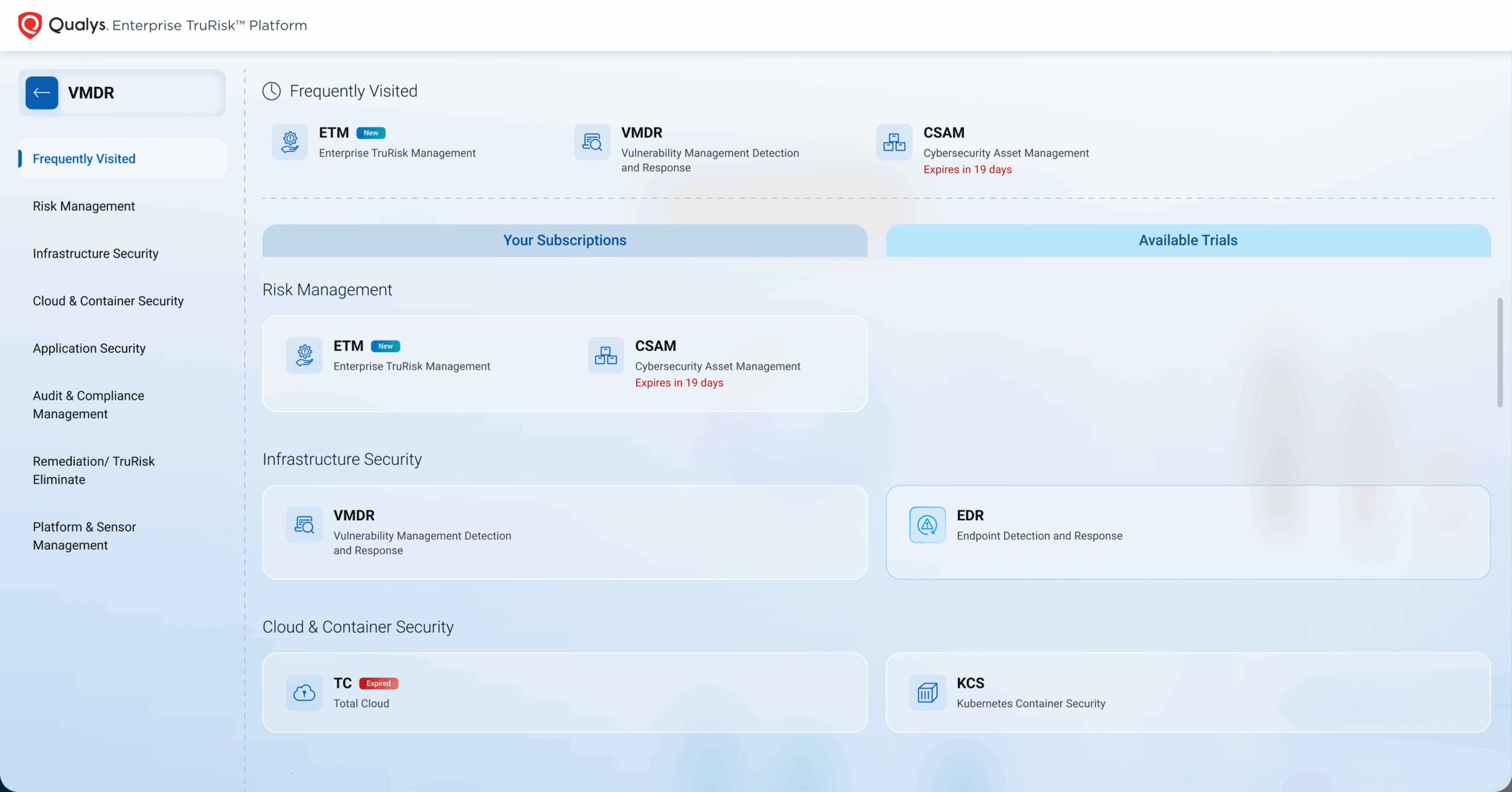Click the Qualys shield logo
Viewport: 1512px width, 792px height.
[30, 25]
